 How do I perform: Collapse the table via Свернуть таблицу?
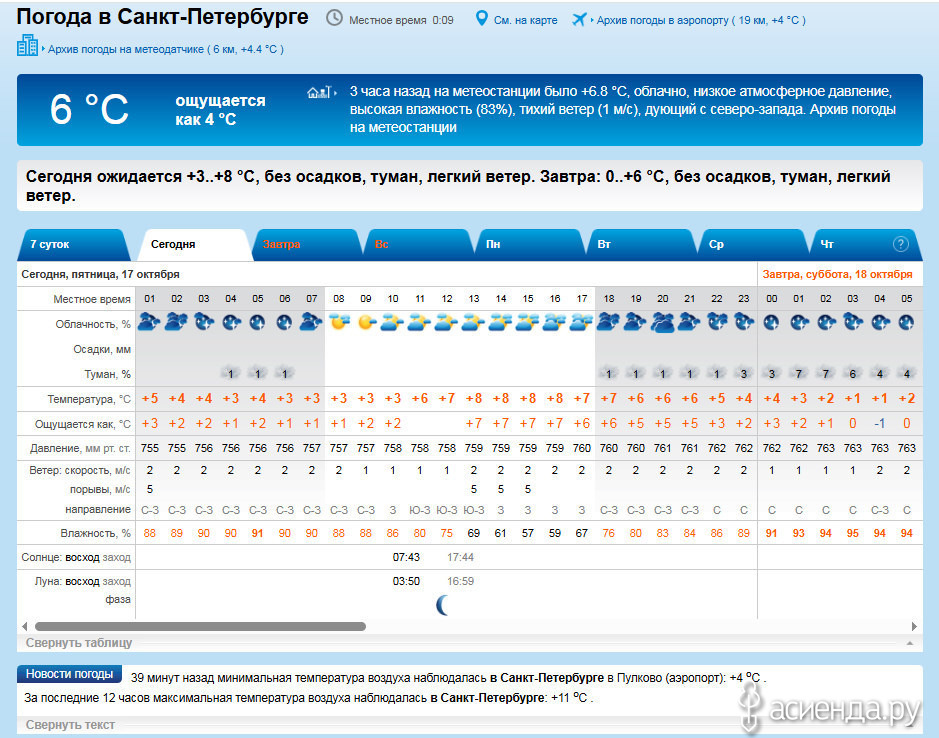click(79, 643)
